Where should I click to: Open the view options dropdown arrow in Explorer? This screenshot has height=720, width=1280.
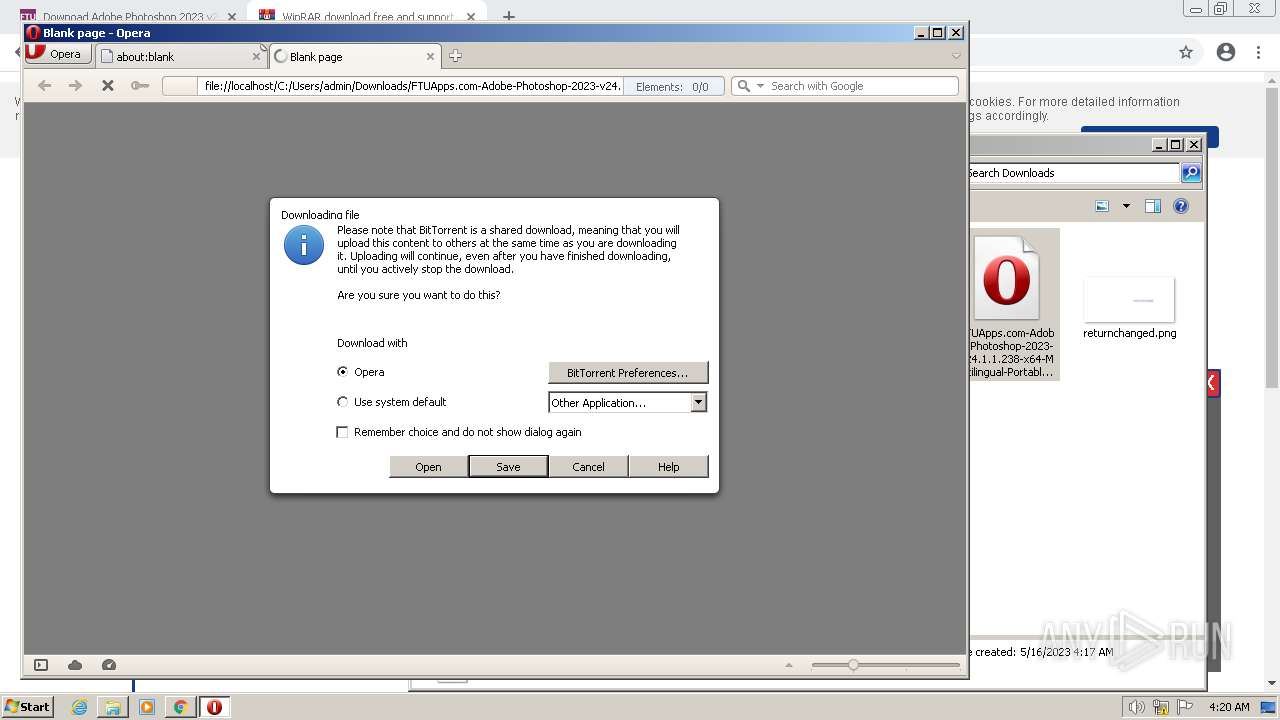(x=1126, y=206)
